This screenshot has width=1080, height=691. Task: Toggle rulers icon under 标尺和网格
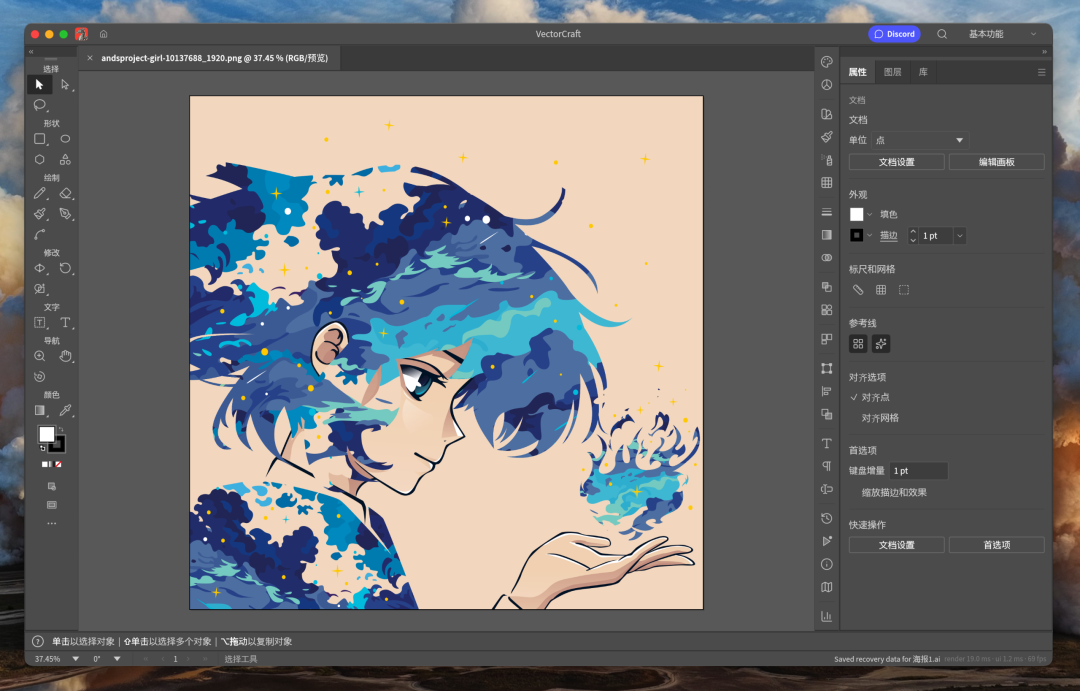coord(858,290)
